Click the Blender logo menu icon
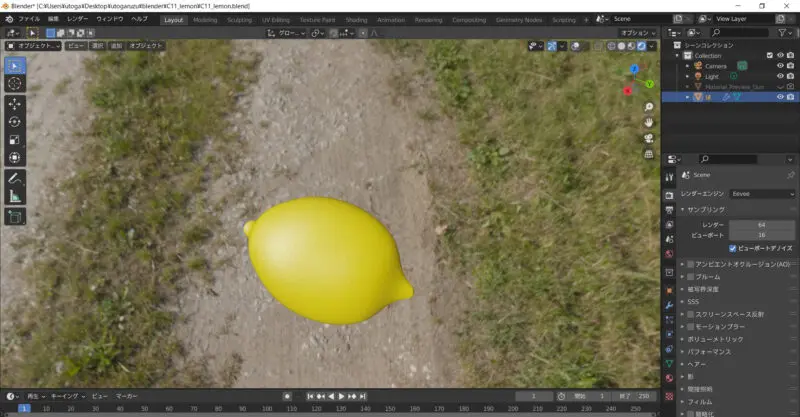The height and width of the screenshot is (417, 800). (9, 19)
